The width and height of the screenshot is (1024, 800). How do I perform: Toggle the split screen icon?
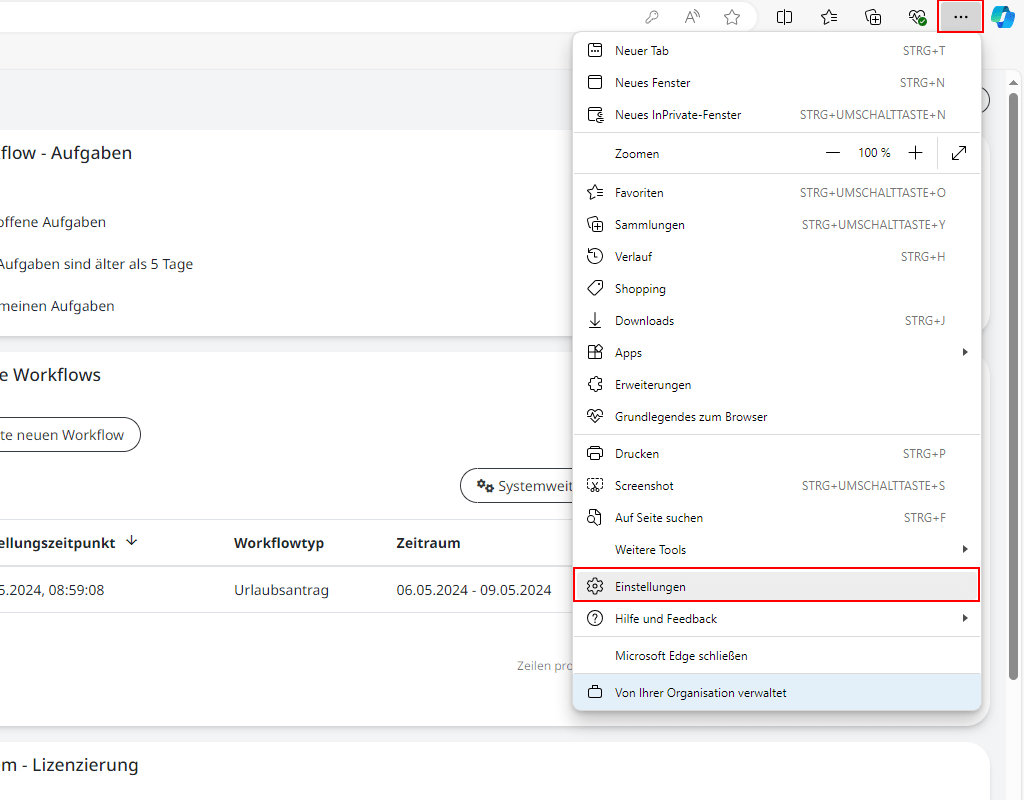click(785, 17)
